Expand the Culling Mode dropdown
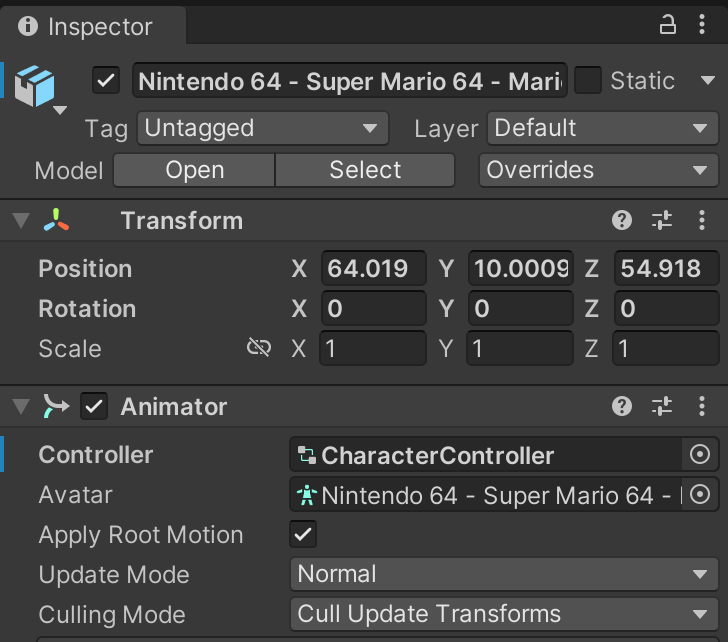728x642 pixels. point(502,614)
